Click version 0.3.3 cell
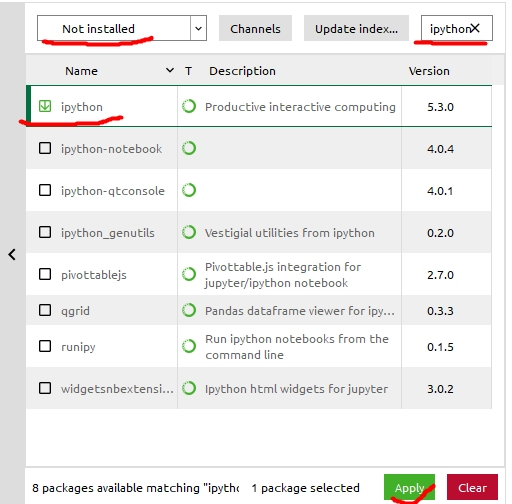The image size is (512, 504). [x=440, y=311]
